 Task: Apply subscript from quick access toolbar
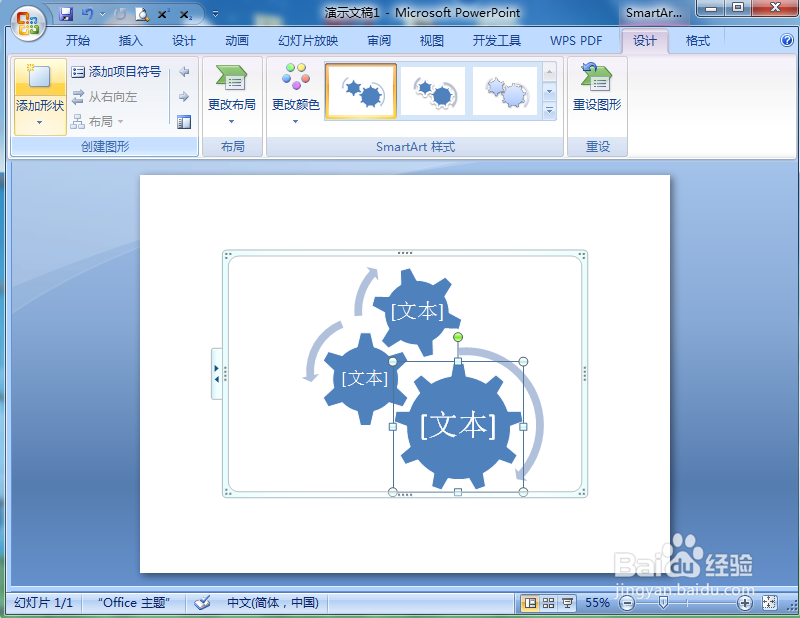coord(186,15)
